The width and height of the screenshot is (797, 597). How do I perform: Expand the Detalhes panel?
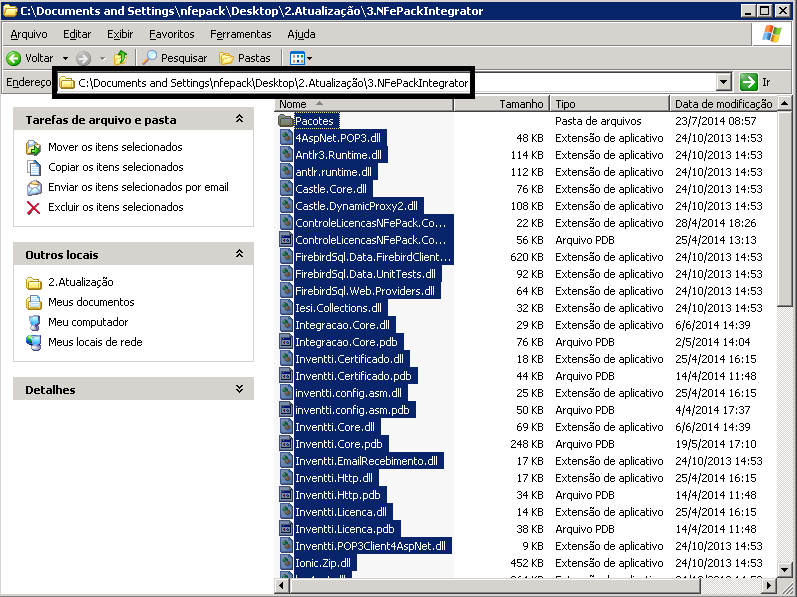239,389
